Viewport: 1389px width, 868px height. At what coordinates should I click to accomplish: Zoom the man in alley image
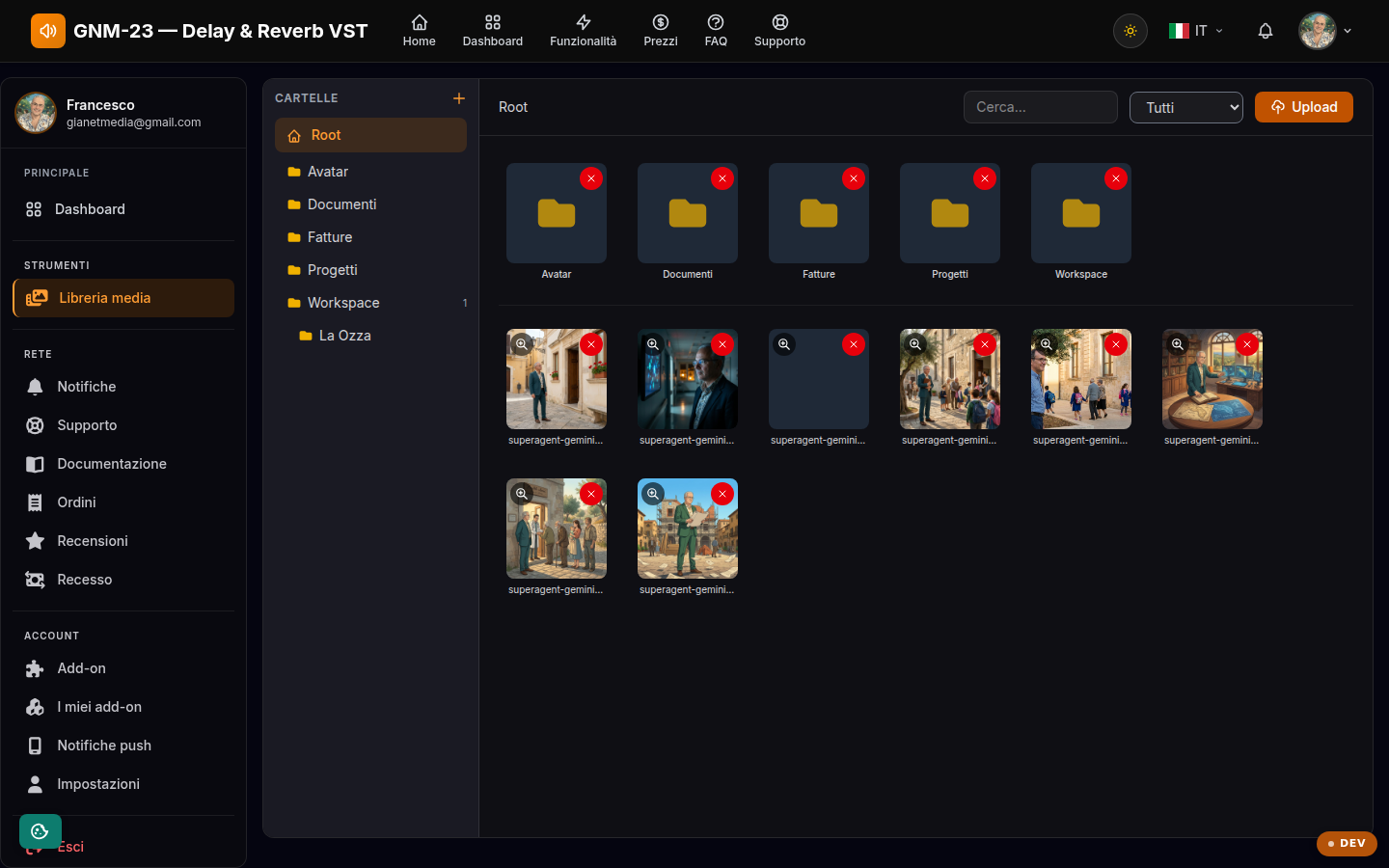(522, 344)
